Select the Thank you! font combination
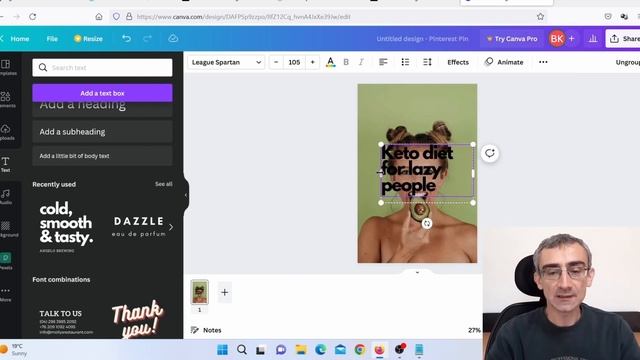The image size is (640, 360). (138, 318)
